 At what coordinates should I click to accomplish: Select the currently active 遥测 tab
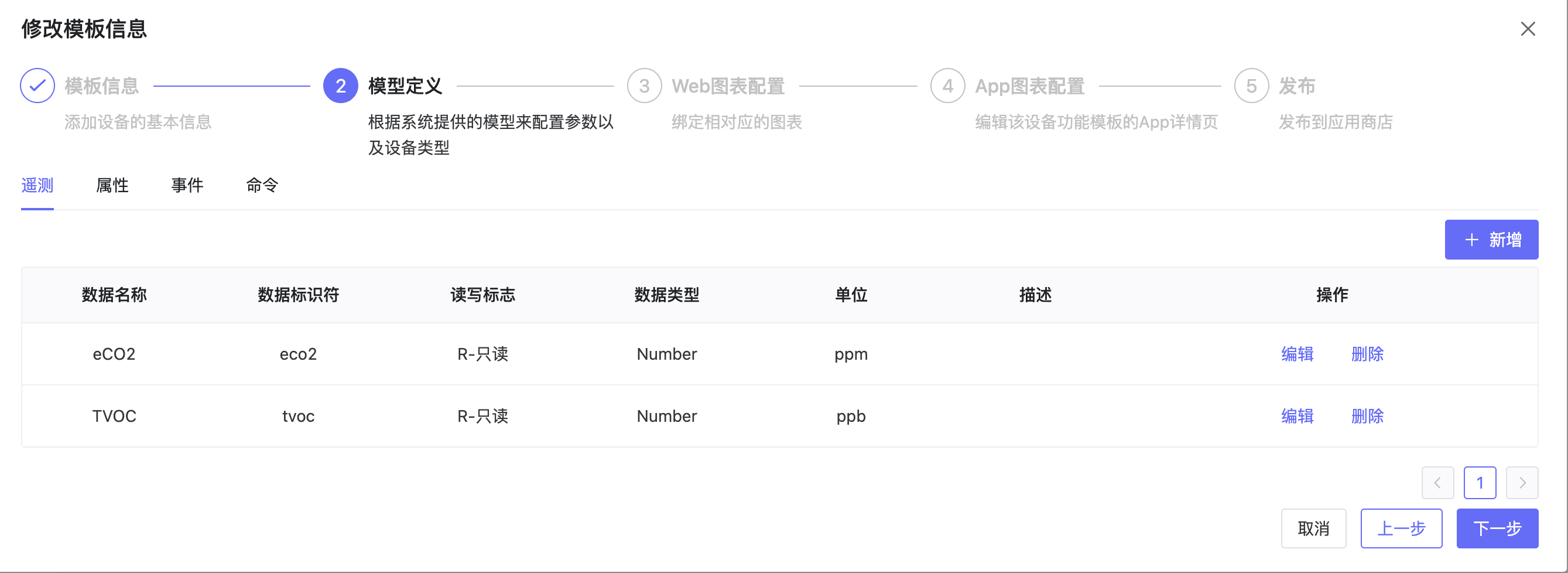(37, 185)
